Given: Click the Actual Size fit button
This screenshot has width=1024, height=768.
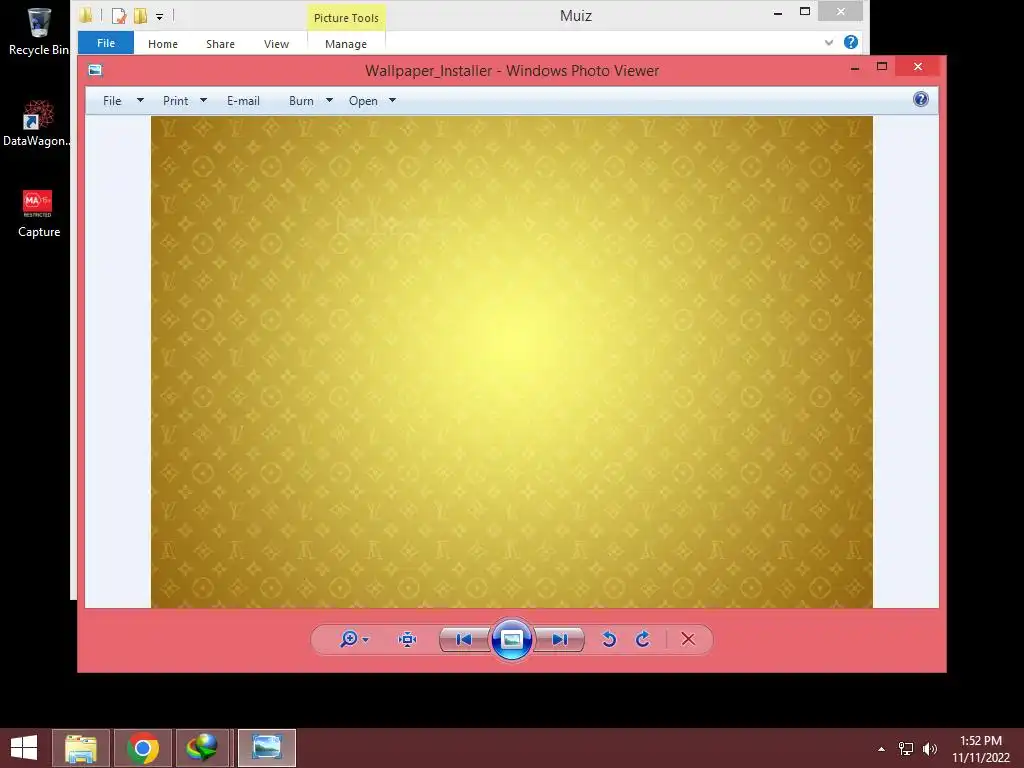Looking at the screenshot, I should coord(408,639).
